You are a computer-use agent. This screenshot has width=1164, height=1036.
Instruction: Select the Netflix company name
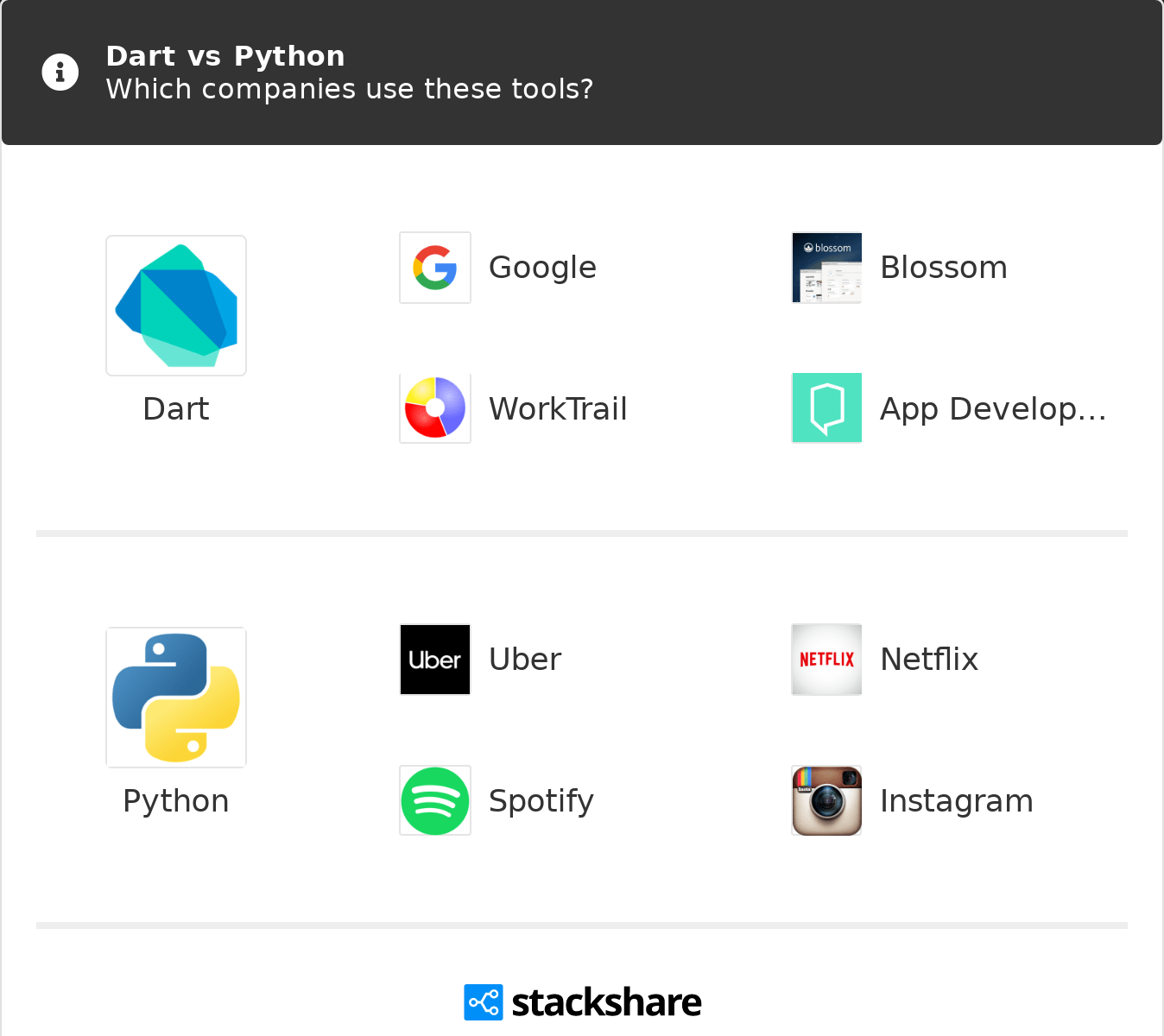[x=929, y=660]
